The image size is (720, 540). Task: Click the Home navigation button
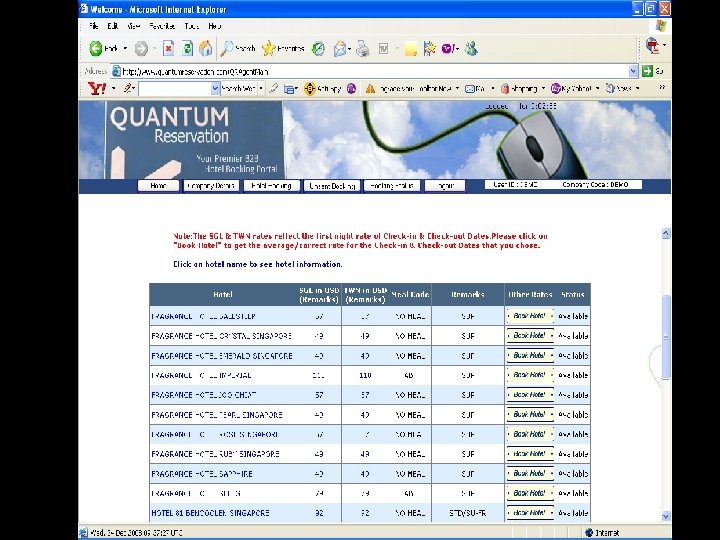click(158, 186)
